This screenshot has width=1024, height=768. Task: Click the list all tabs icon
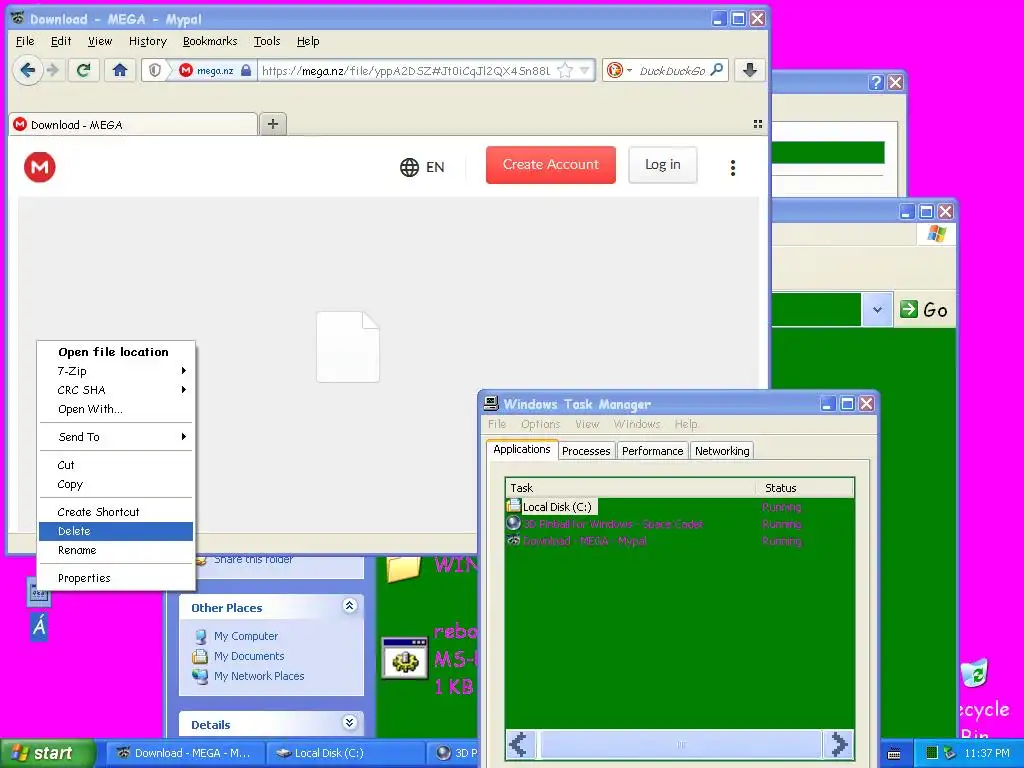point(758,124)
